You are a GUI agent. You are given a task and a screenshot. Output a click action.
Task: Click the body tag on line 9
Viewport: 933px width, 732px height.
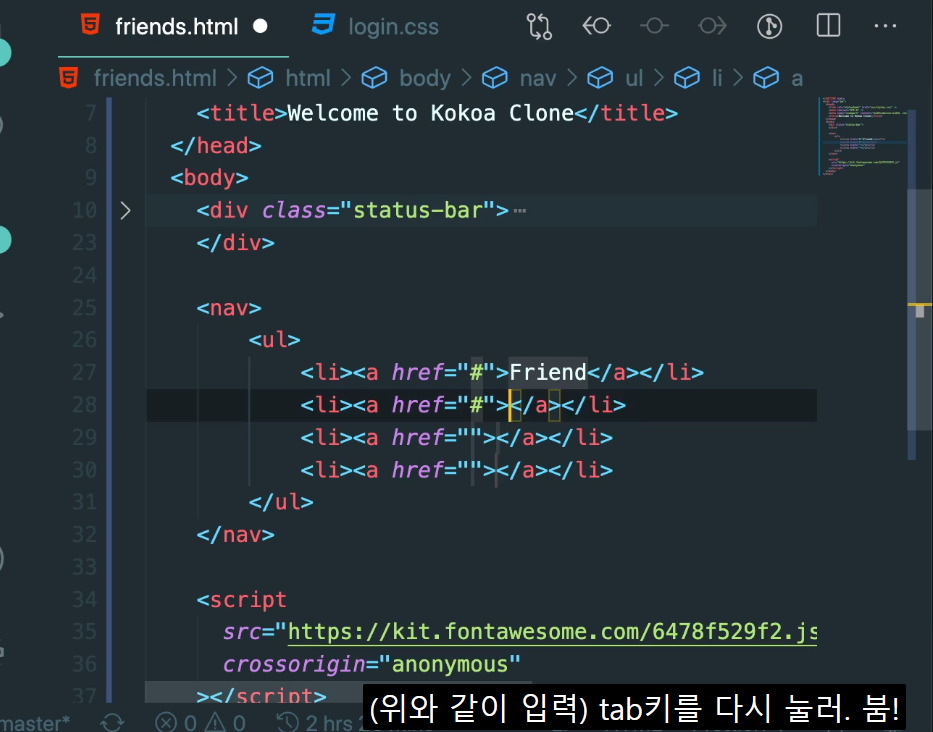point(209,178)
